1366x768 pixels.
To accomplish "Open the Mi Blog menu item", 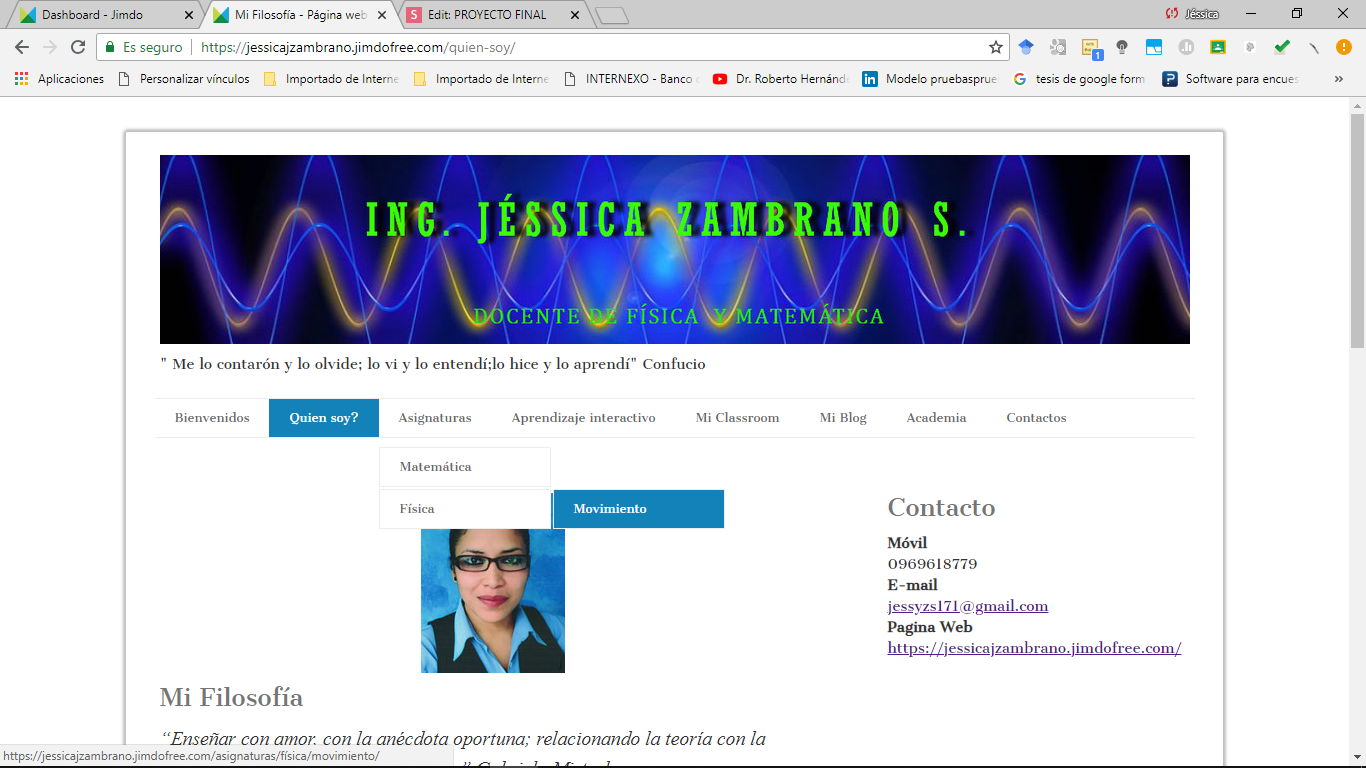I will coord(843,418).
